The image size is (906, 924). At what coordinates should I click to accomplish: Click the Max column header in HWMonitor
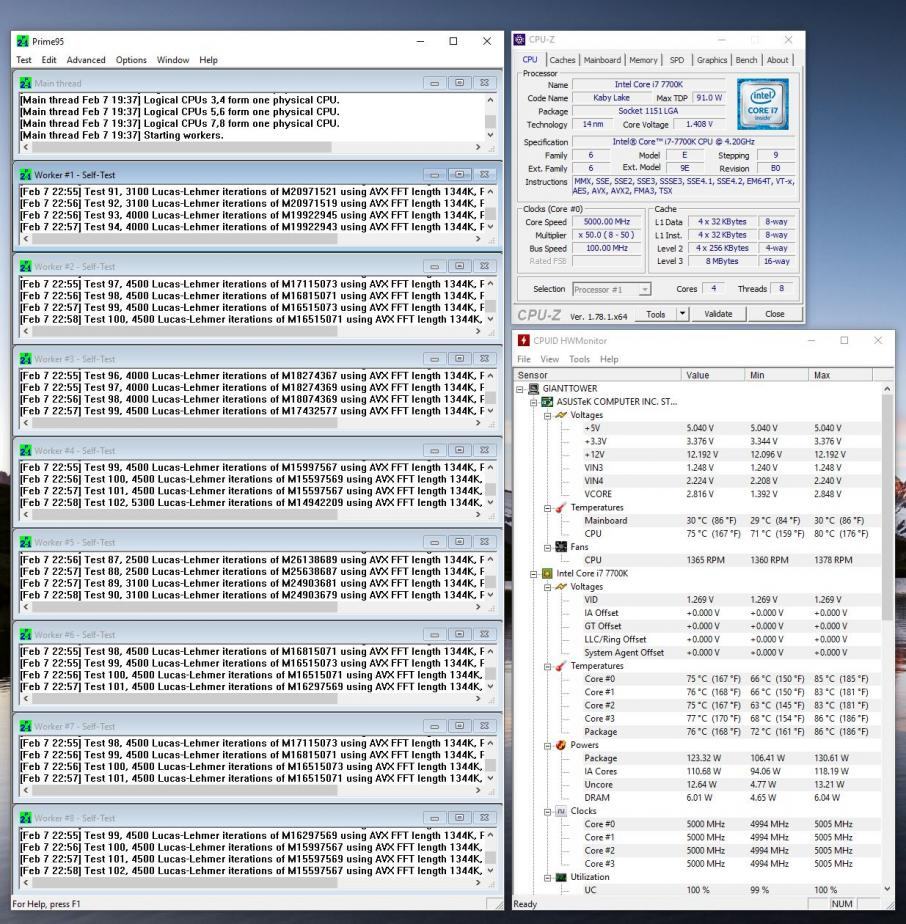tap(841, 375)
